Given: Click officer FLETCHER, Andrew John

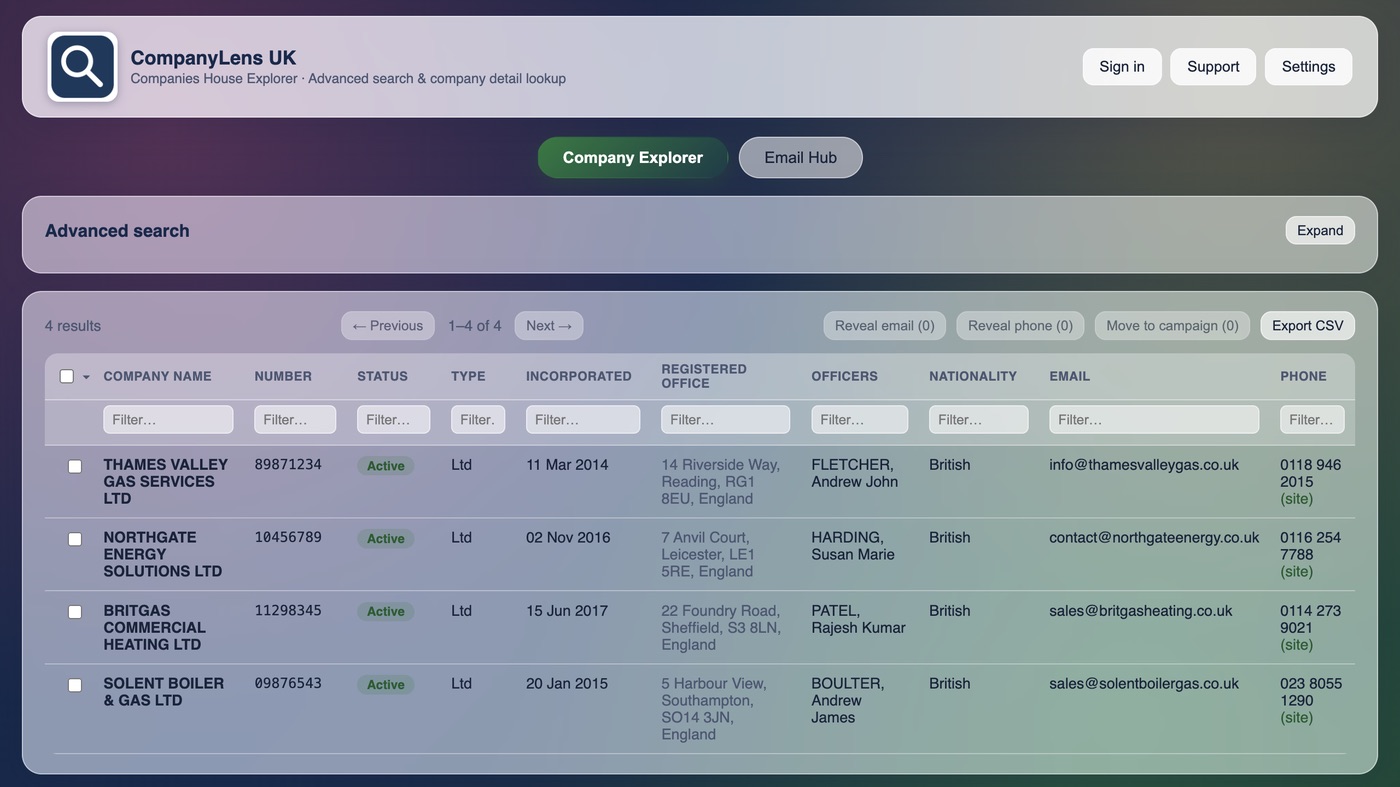Looking at the screenshot, I should 855,473.
